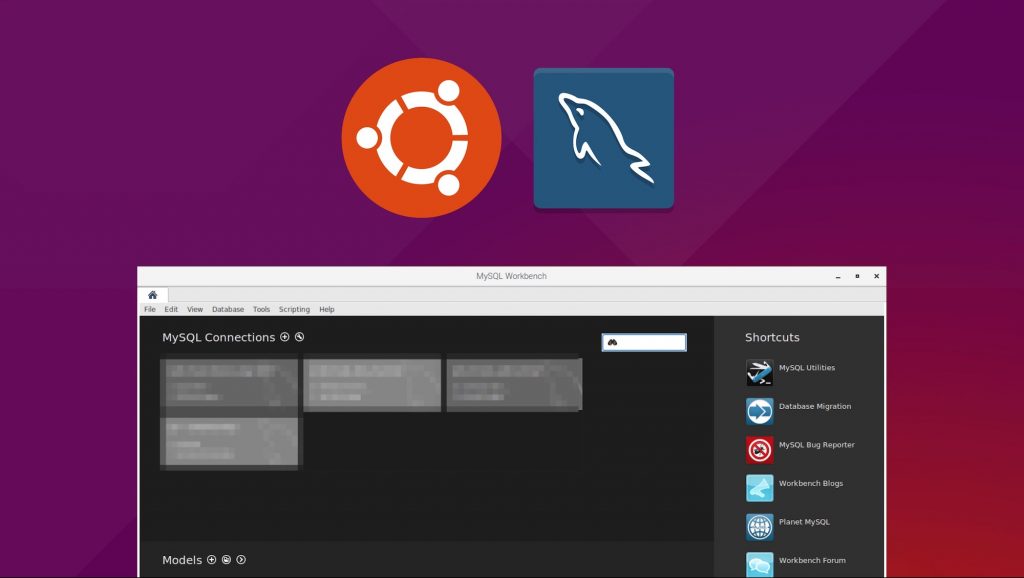The height and width of the screenshot is (578, 1024).
Task: Open the Scripting menu
Action: click(294, 310)
